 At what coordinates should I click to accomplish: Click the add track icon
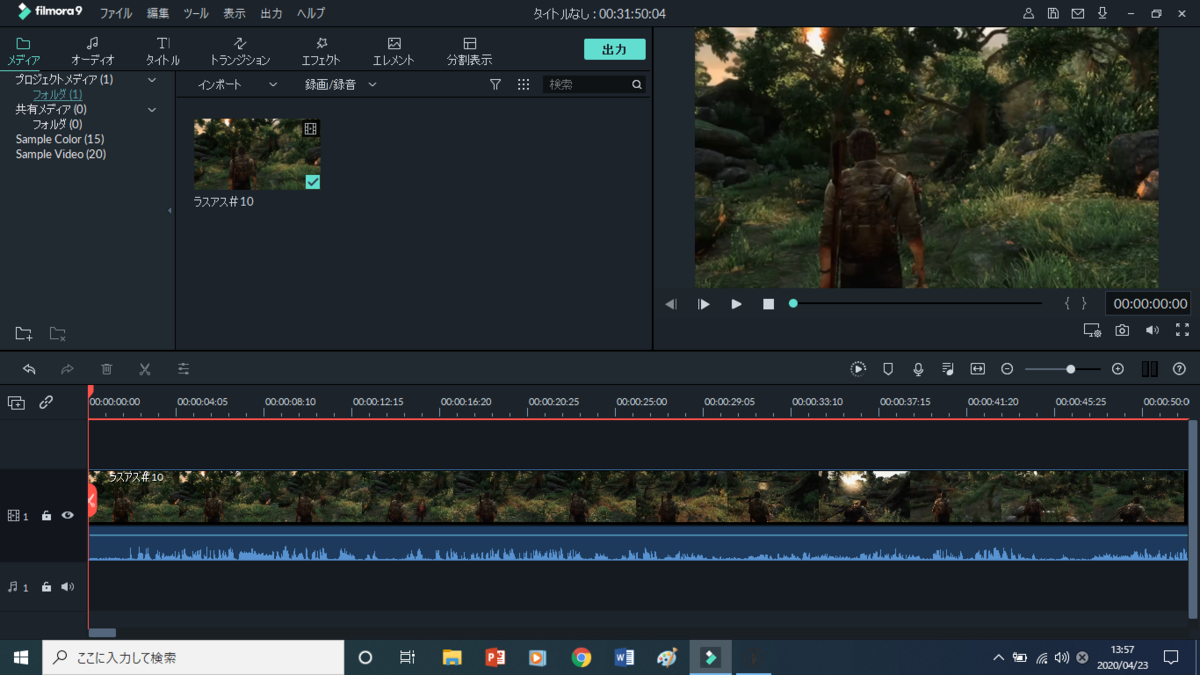tap(16, 402)
